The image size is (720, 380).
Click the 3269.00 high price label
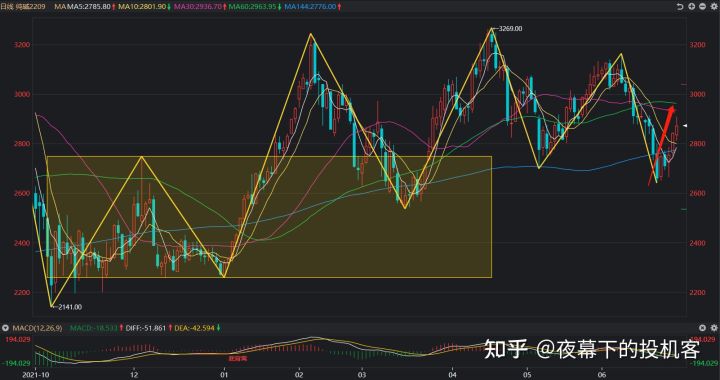point(510,29)
